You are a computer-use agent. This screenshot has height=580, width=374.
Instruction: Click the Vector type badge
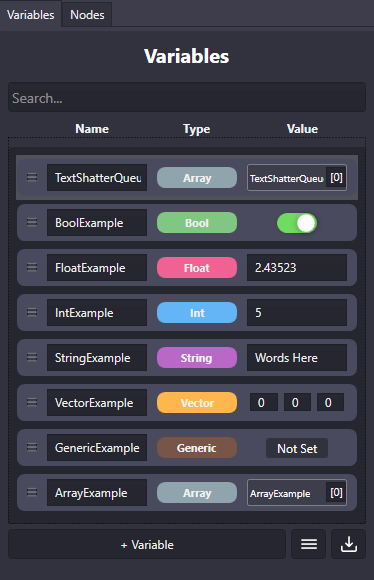(197, 403)
